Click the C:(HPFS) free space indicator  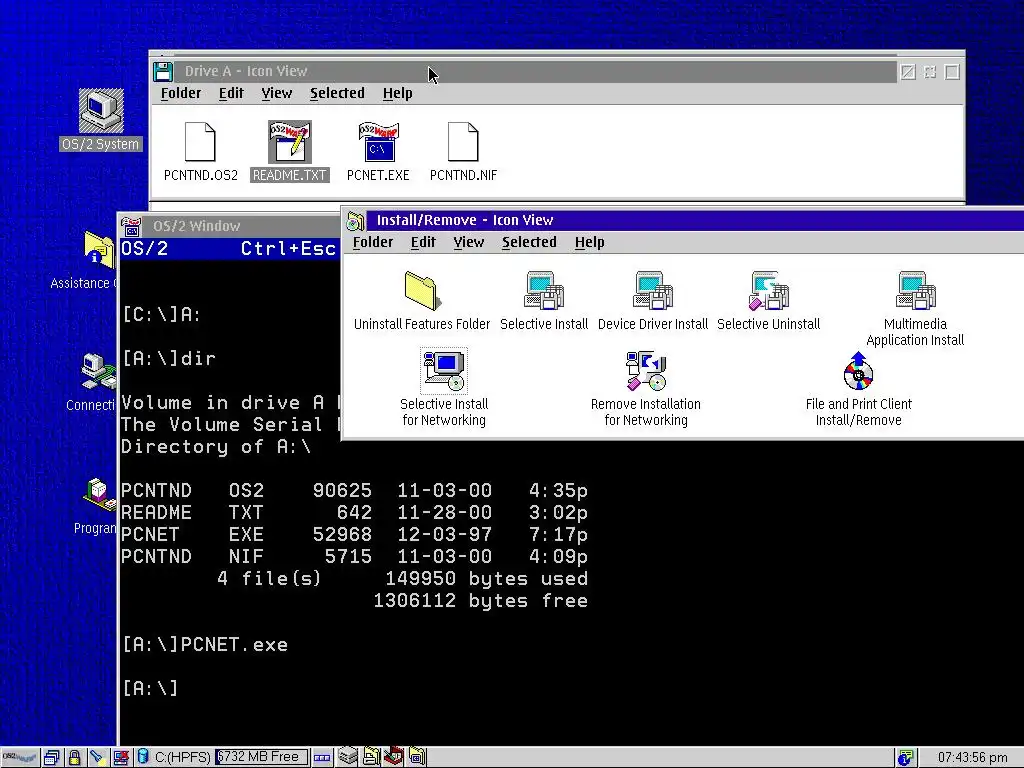[261, 757]
